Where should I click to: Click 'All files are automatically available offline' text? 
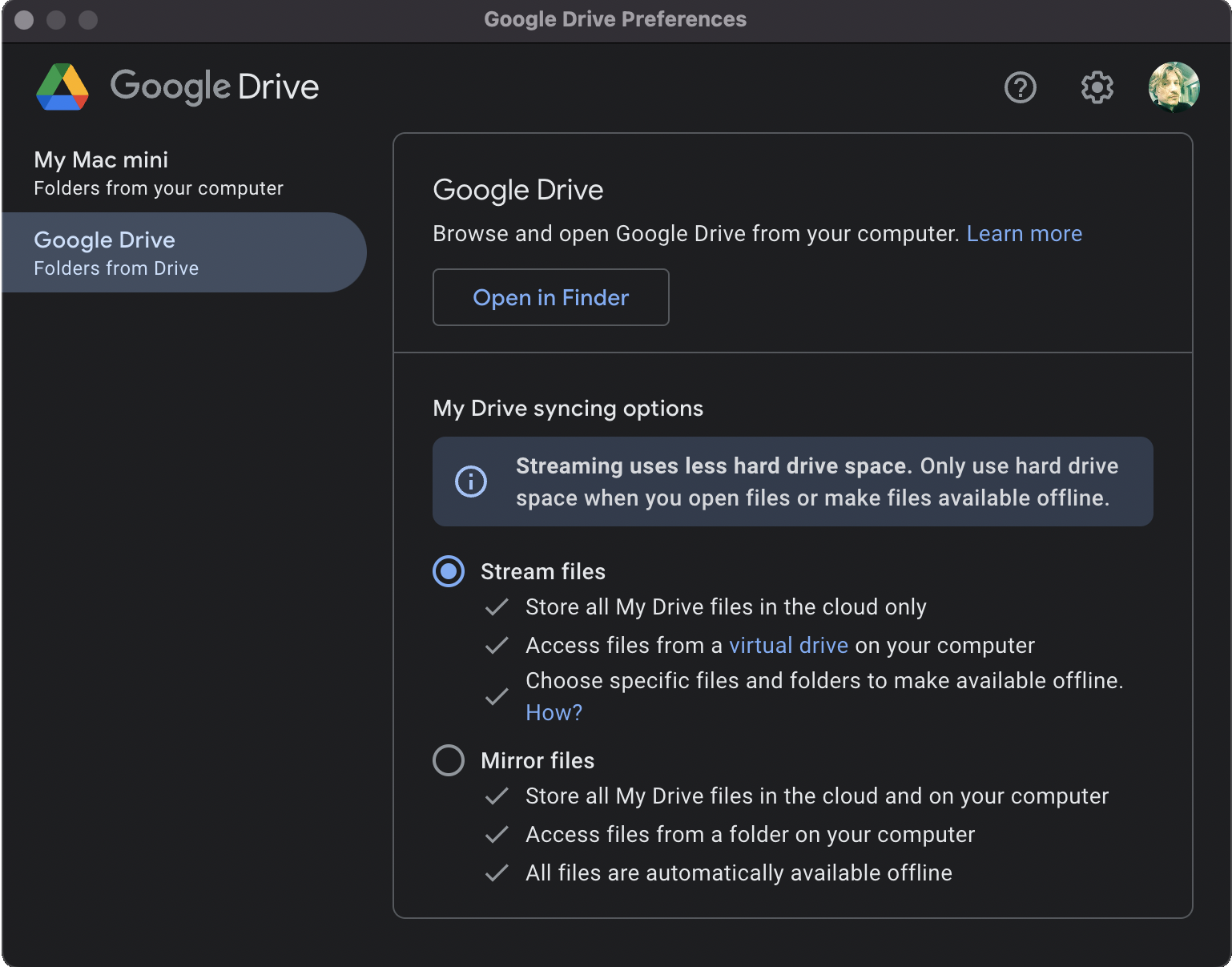(x=739, y=872)
